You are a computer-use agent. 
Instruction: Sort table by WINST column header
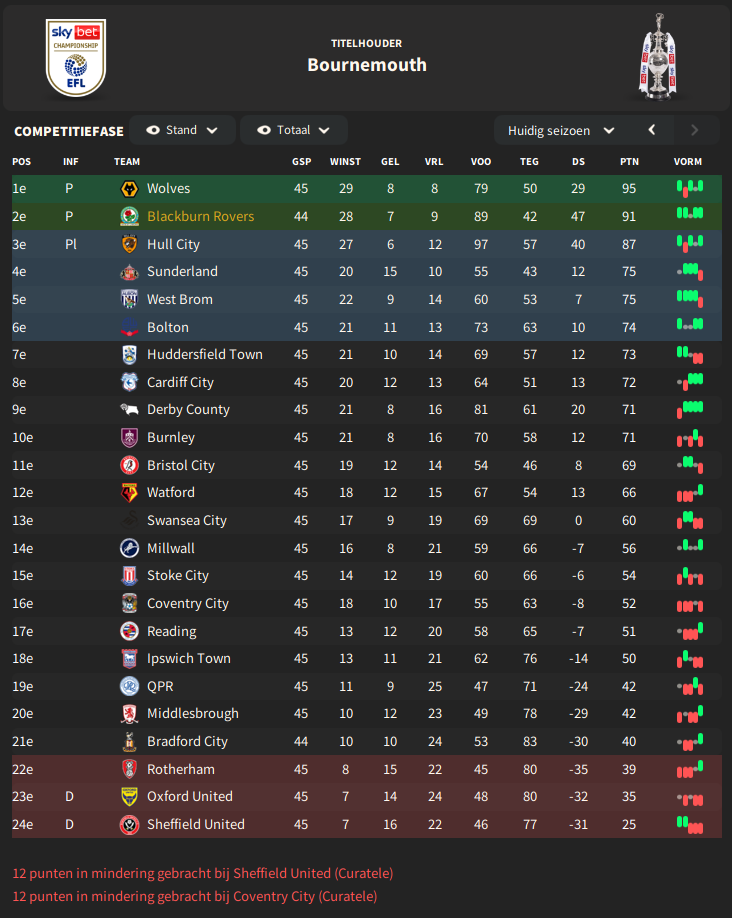[346, 162]
